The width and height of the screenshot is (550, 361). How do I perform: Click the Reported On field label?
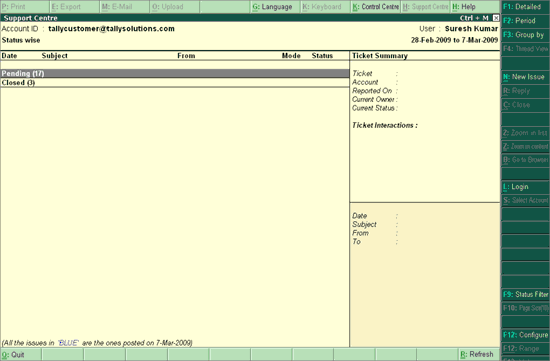[x=372, y=91]
